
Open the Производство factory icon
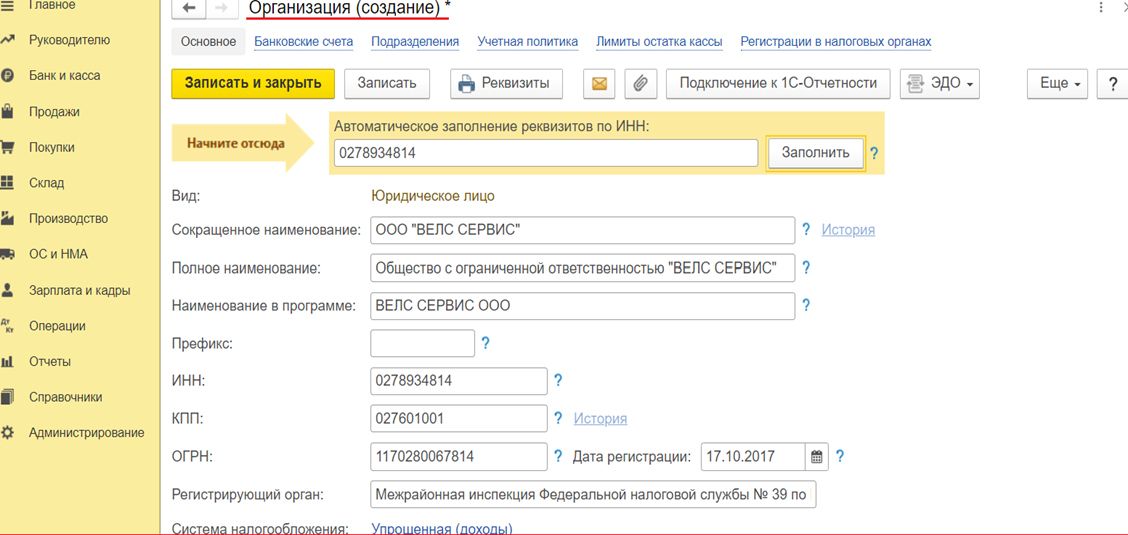point(8,218)
